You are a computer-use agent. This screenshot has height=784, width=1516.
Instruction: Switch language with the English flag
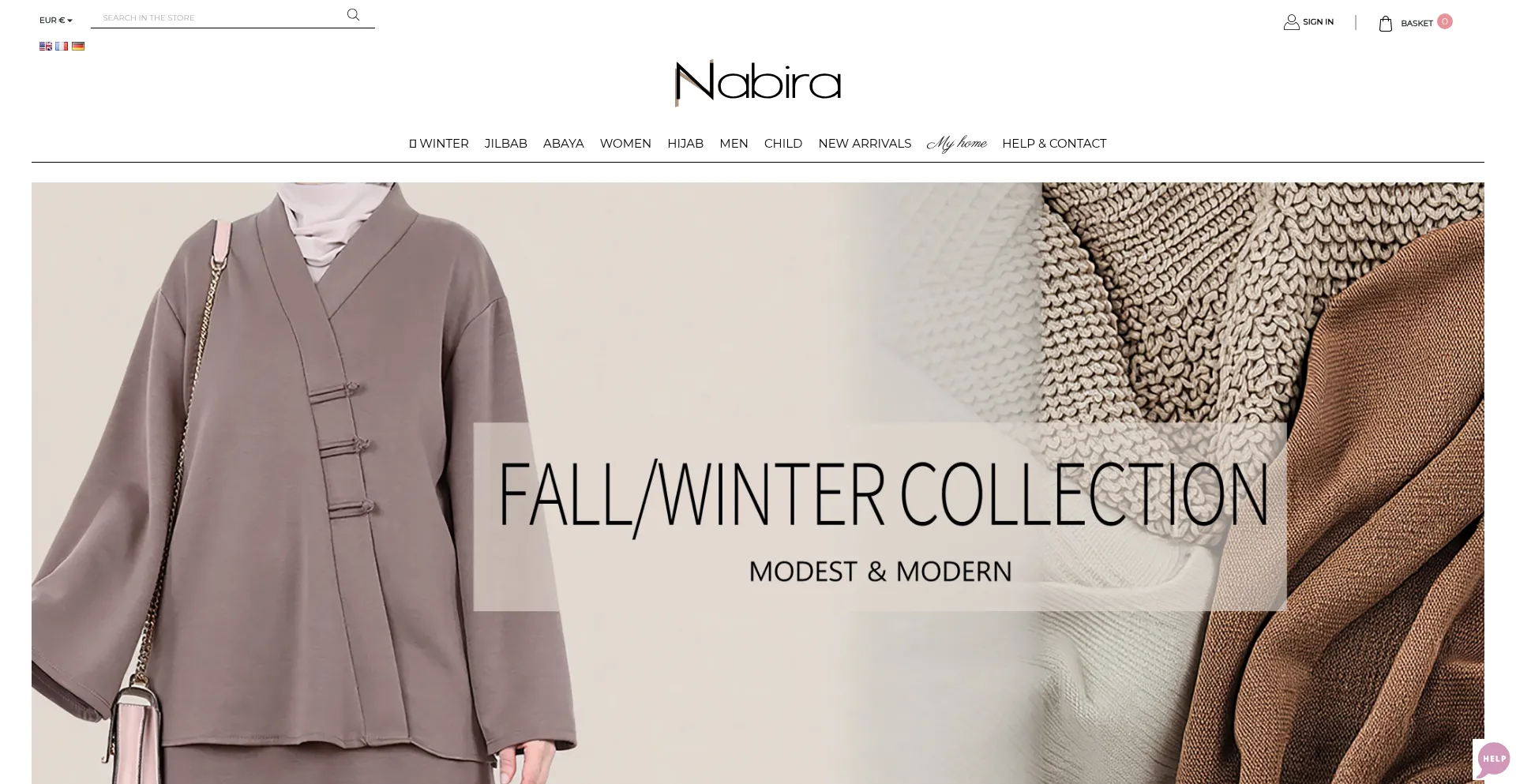coord(46,47)
